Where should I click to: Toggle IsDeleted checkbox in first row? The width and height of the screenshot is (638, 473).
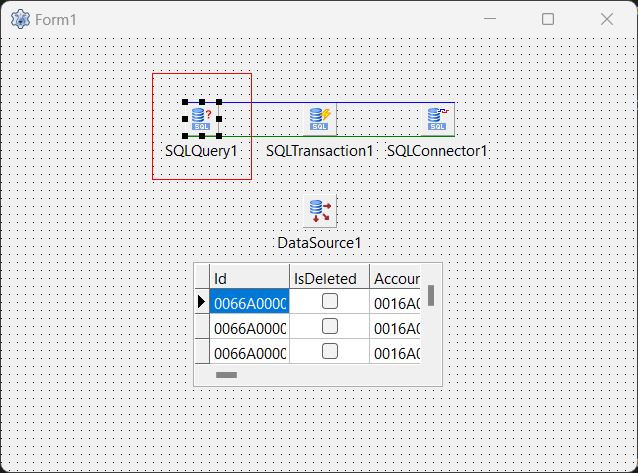pyautogui.click(x=329, y=301)
